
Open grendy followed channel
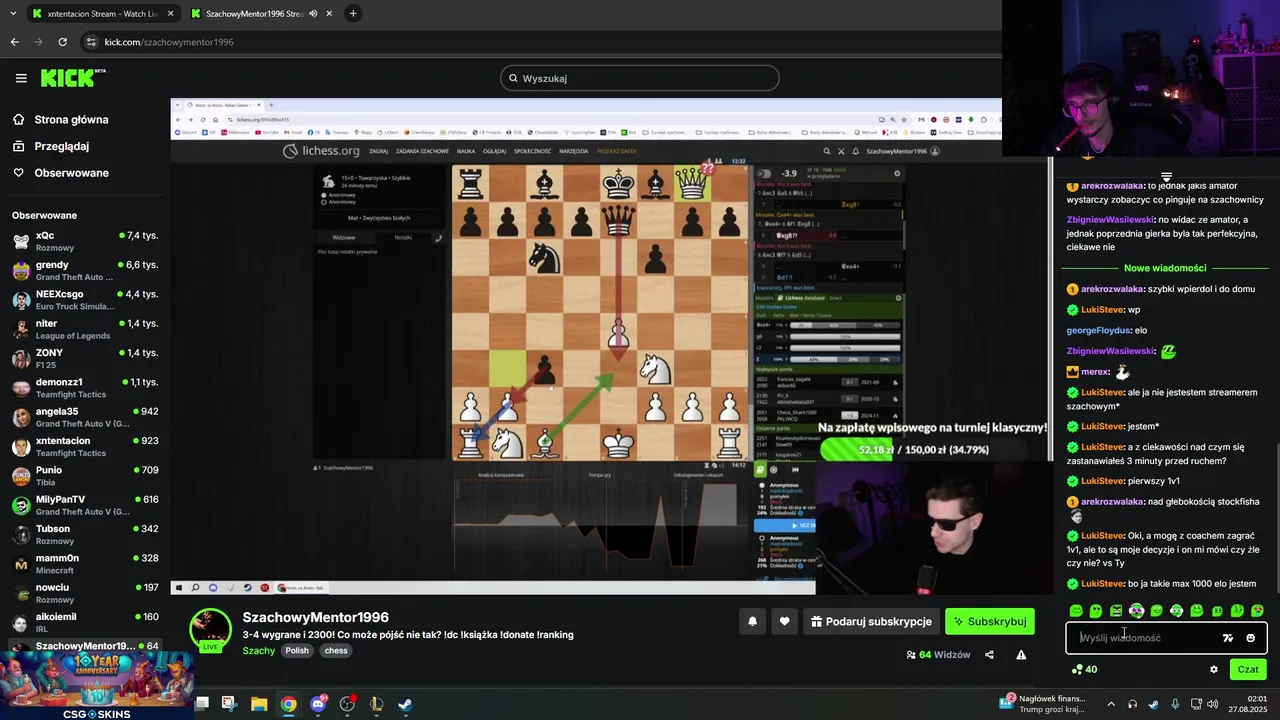point(85,270)
